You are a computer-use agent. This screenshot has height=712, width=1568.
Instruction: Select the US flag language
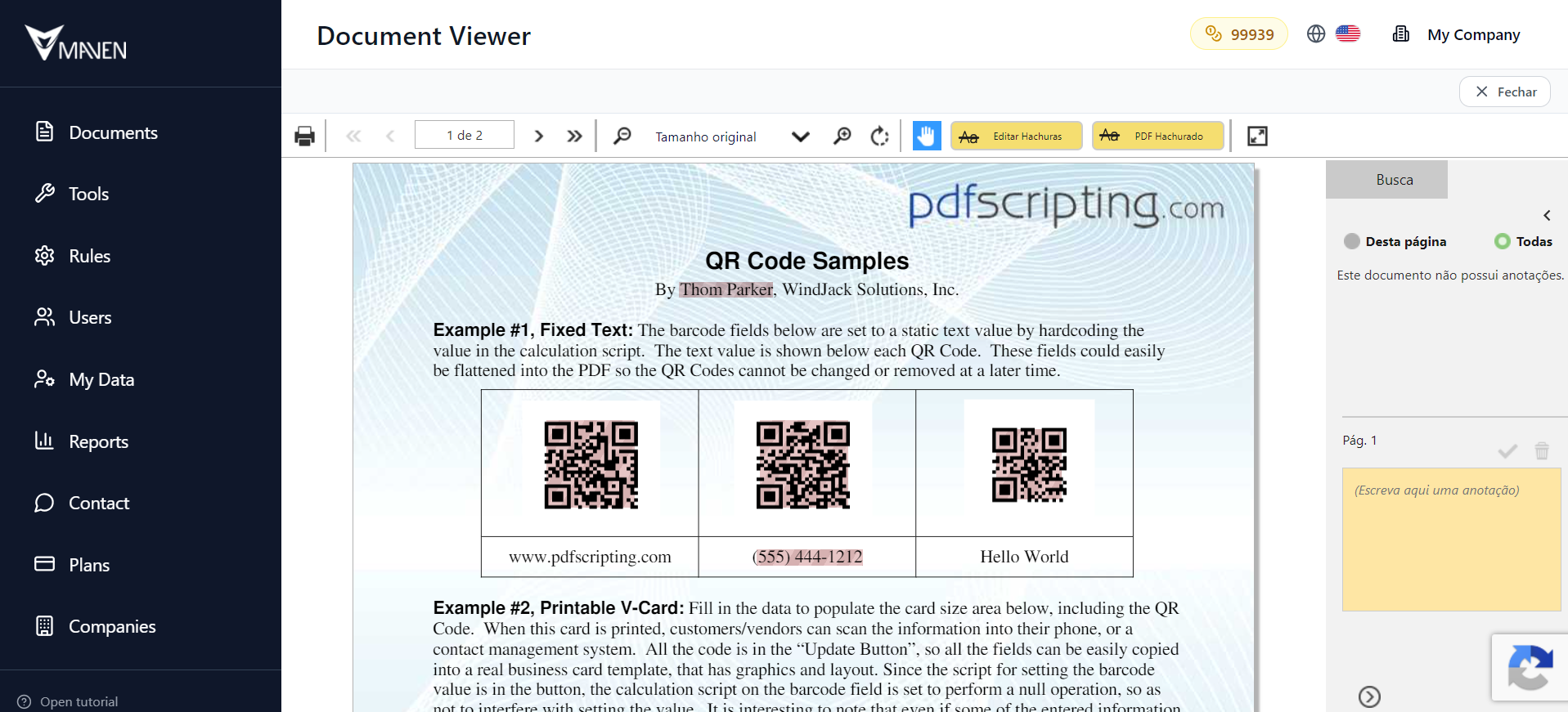1348,34
